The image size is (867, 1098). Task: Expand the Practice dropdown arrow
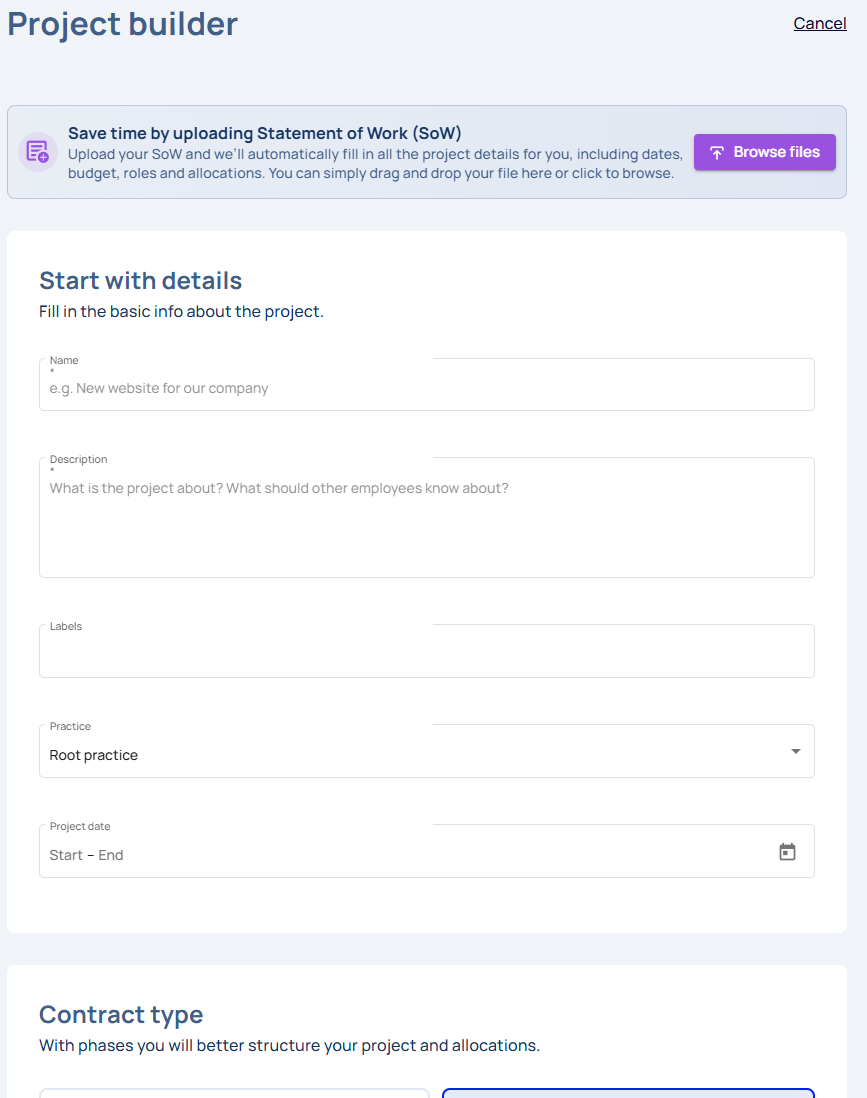[x=796, y=751]
